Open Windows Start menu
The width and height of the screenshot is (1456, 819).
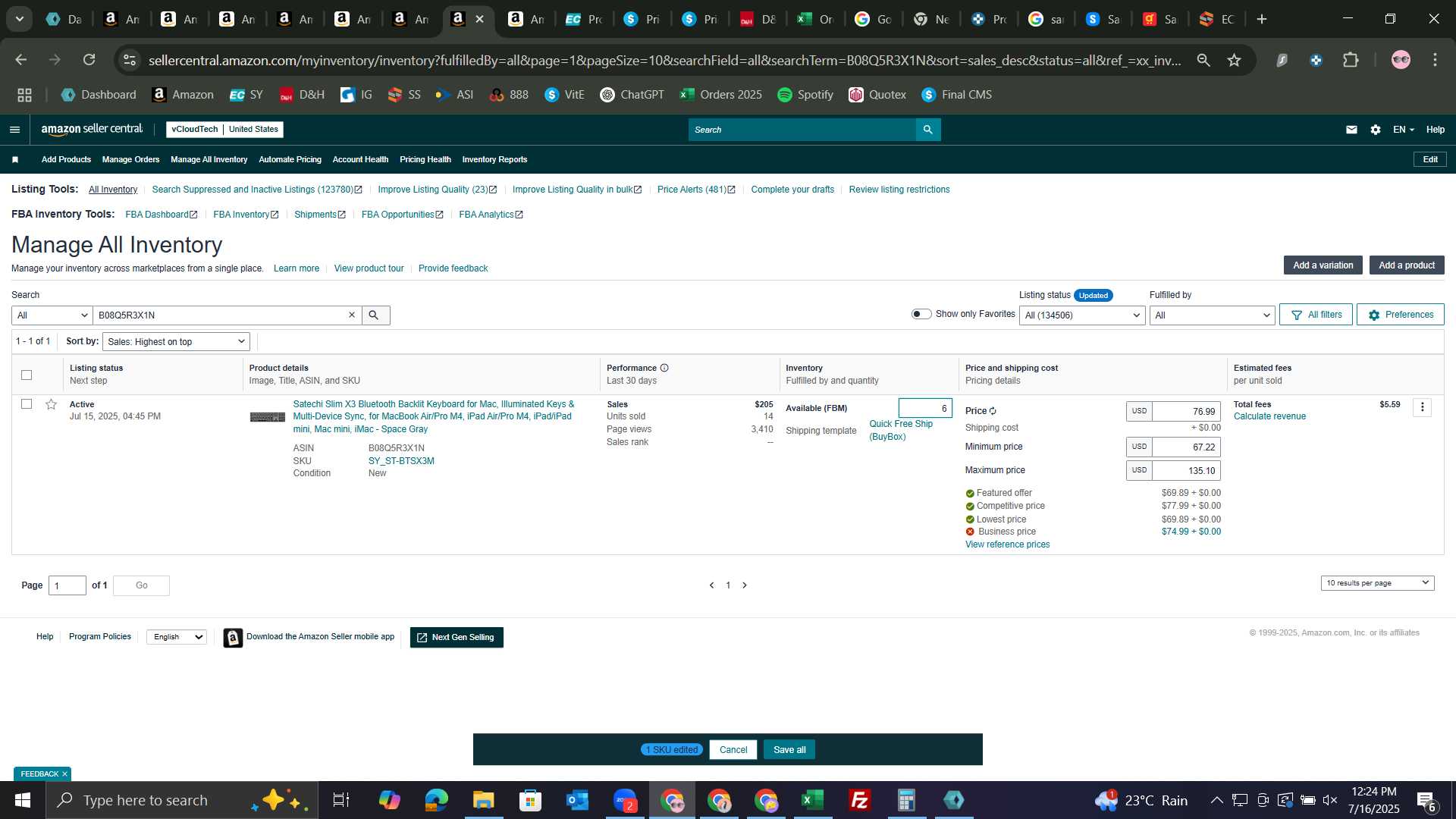click(x=23, y=800)
